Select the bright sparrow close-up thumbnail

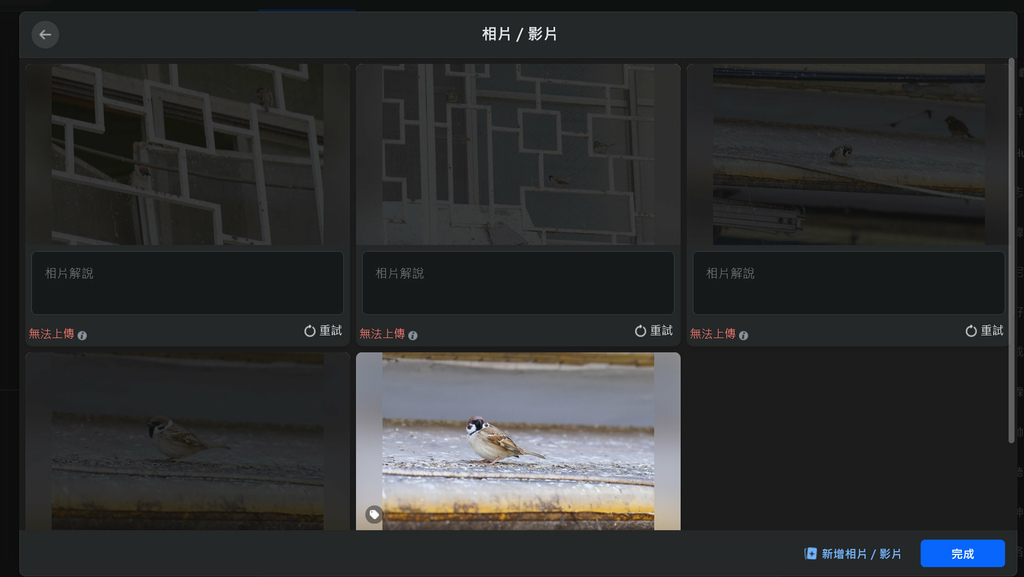[x=518, y=441]
